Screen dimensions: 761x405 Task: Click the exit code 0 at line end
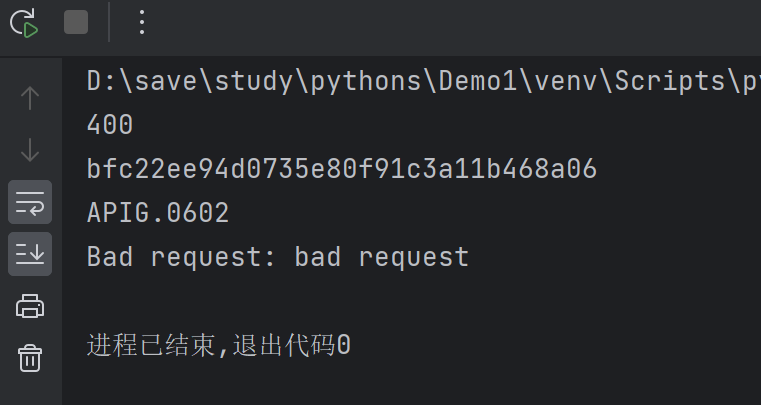343,346
